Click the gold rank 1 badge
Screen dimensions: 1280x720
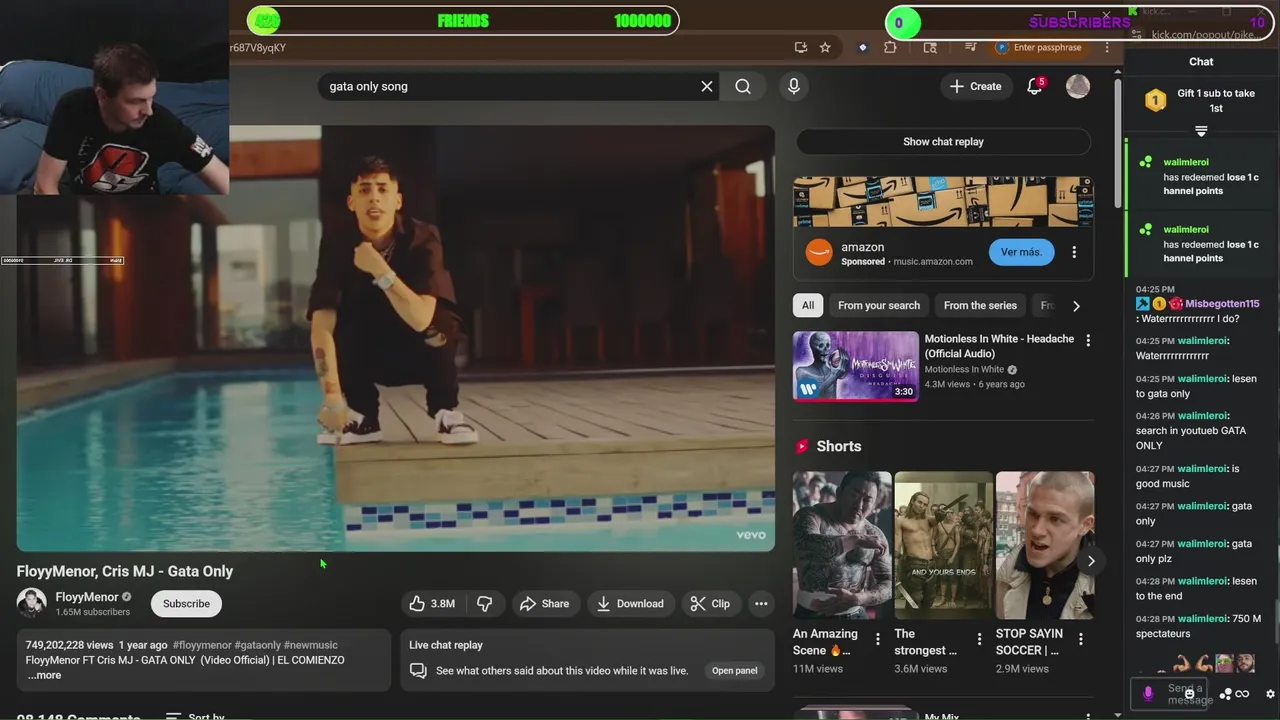pos(1155,100)
